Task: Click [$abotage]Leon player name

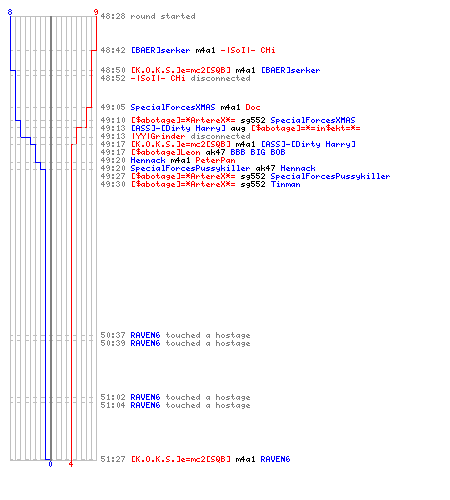Action: pos(165,152)
